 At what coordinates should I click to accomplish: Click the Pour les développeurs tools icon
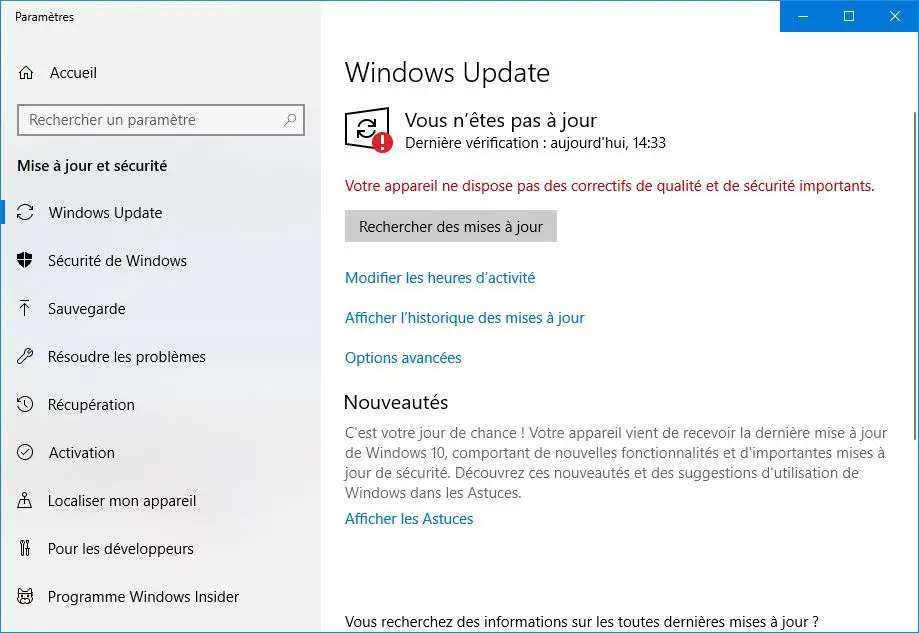coord(25,548)
